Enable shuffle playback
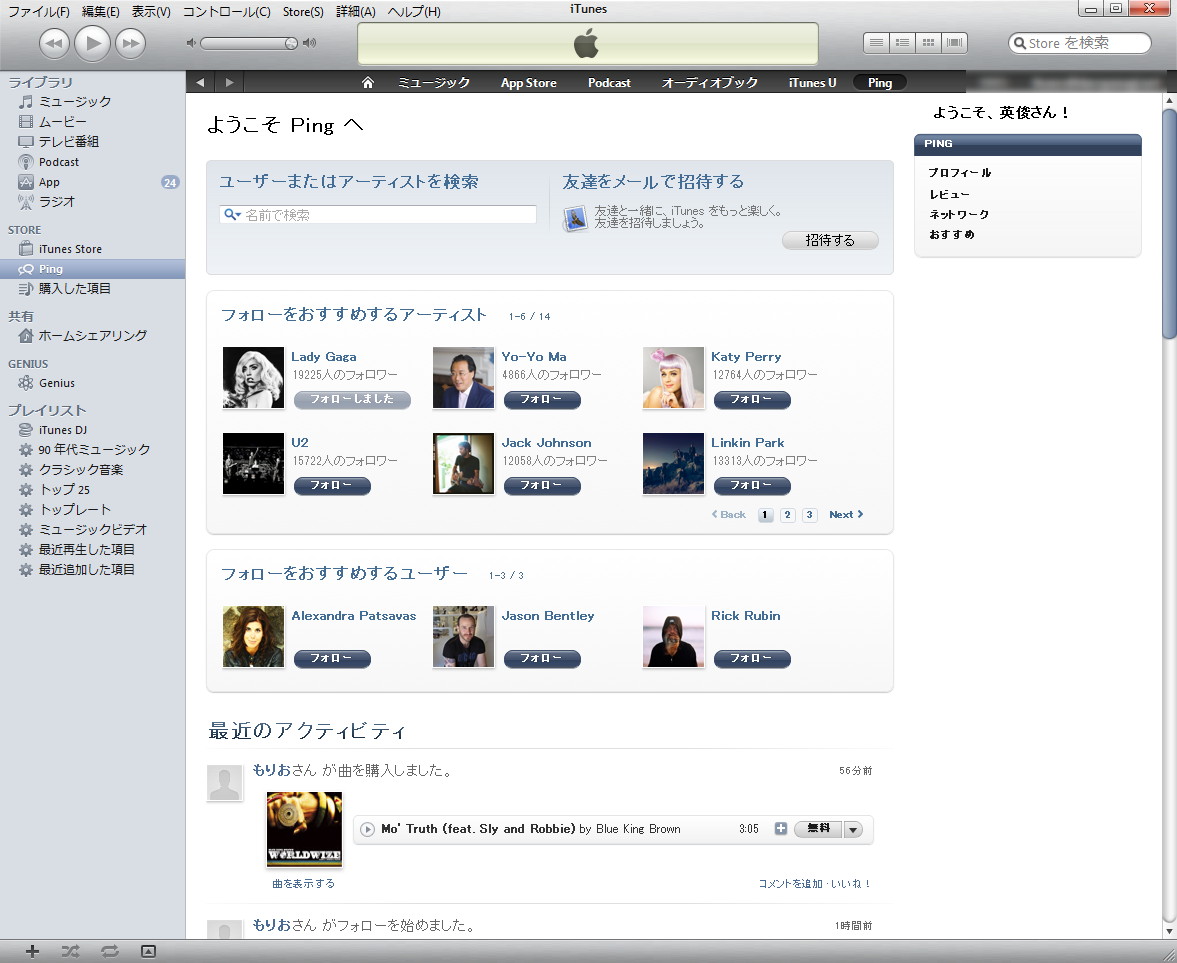 click(x=70, y=951)
